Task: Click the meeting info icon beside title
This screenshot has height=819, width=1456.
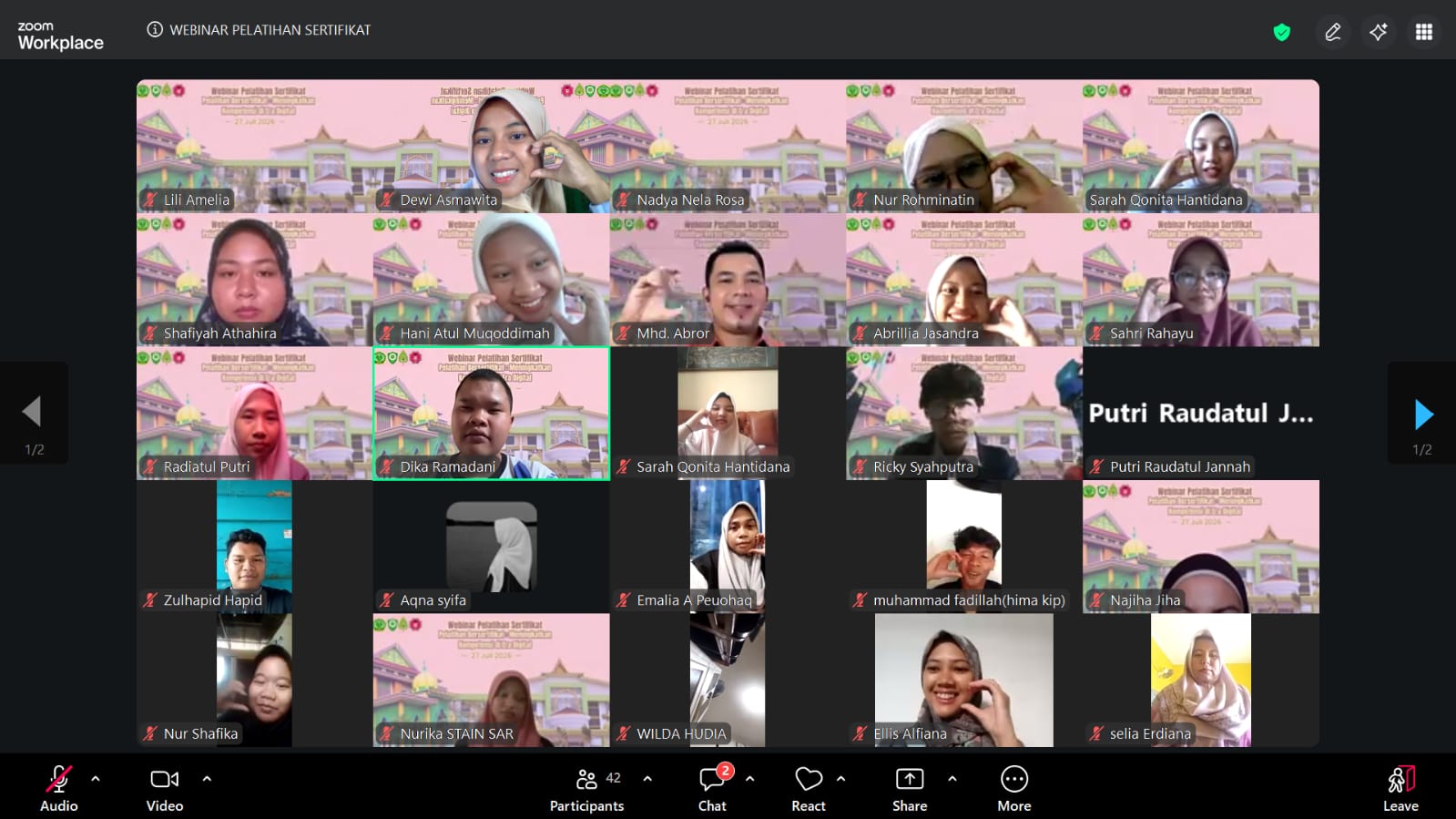Action: (155, 29)
